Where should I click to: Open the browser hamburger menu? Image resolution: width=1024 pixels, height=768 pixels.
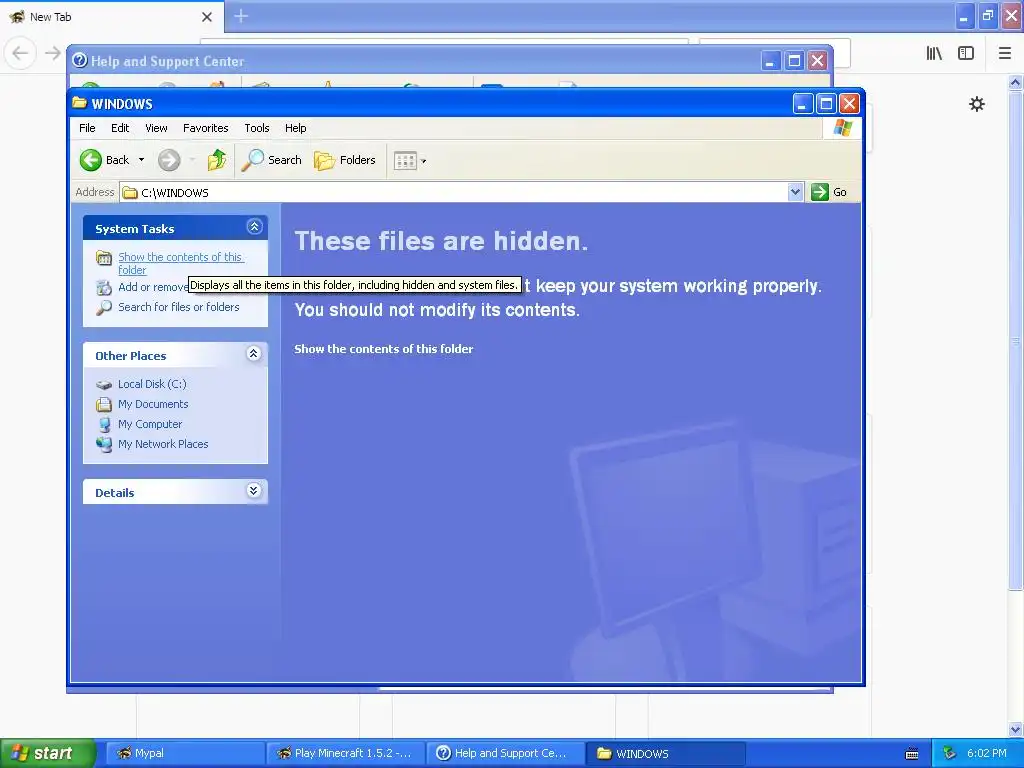(x=1005, y=54)
